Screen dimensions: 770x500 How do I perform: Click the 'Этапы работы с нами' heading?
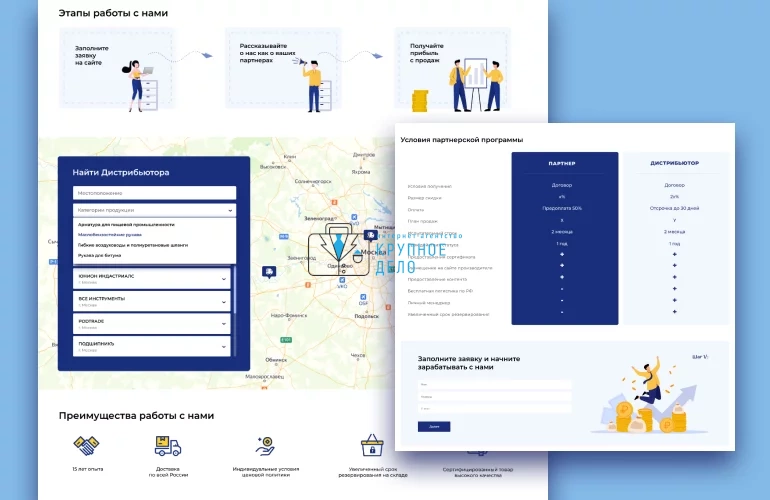(x=113, y=13)
